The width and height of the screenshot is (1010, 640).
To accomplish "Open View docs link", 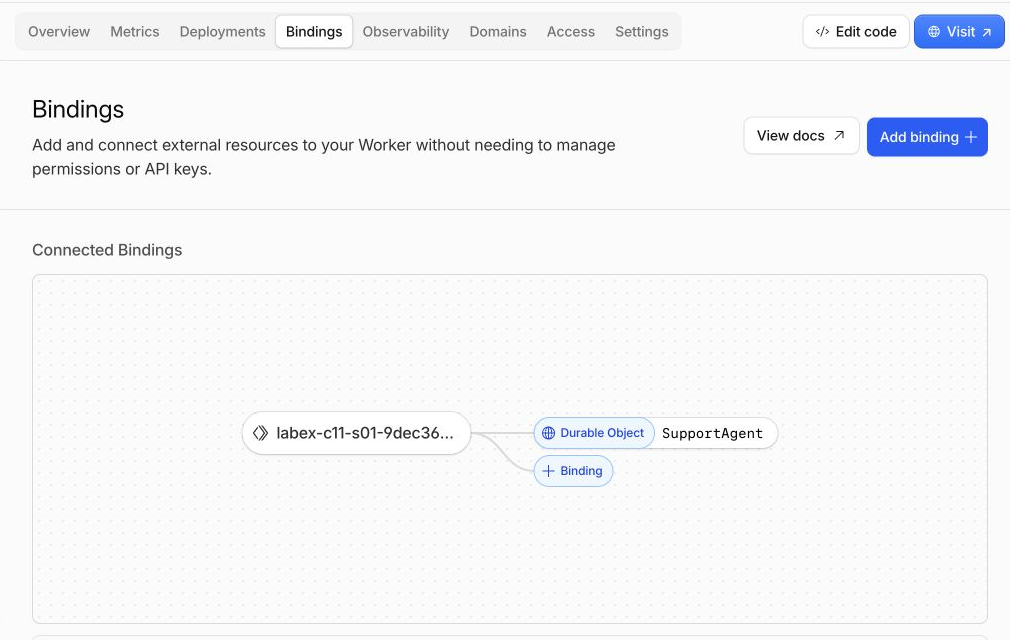I will pos(801,136).
